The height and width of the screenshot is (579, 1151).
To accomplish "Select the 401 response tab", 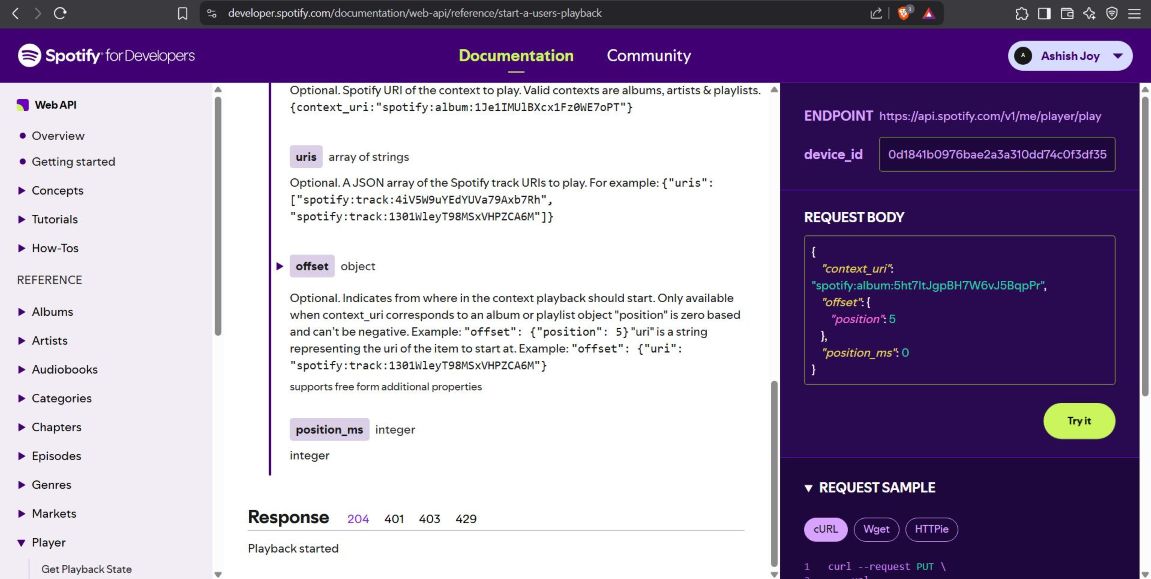I will click(x=394, y=519).
